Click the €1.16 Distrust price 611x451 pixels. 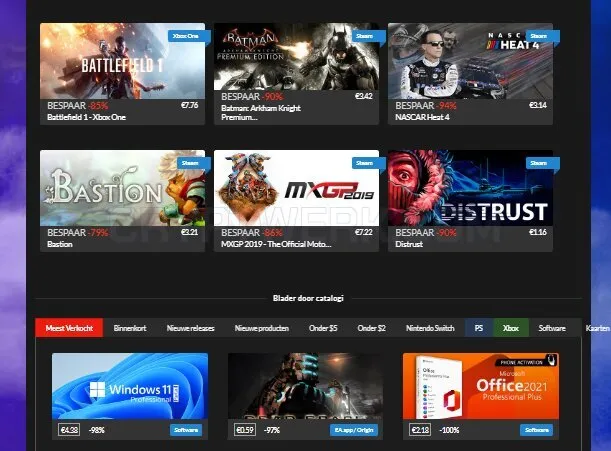pos(538,232)
